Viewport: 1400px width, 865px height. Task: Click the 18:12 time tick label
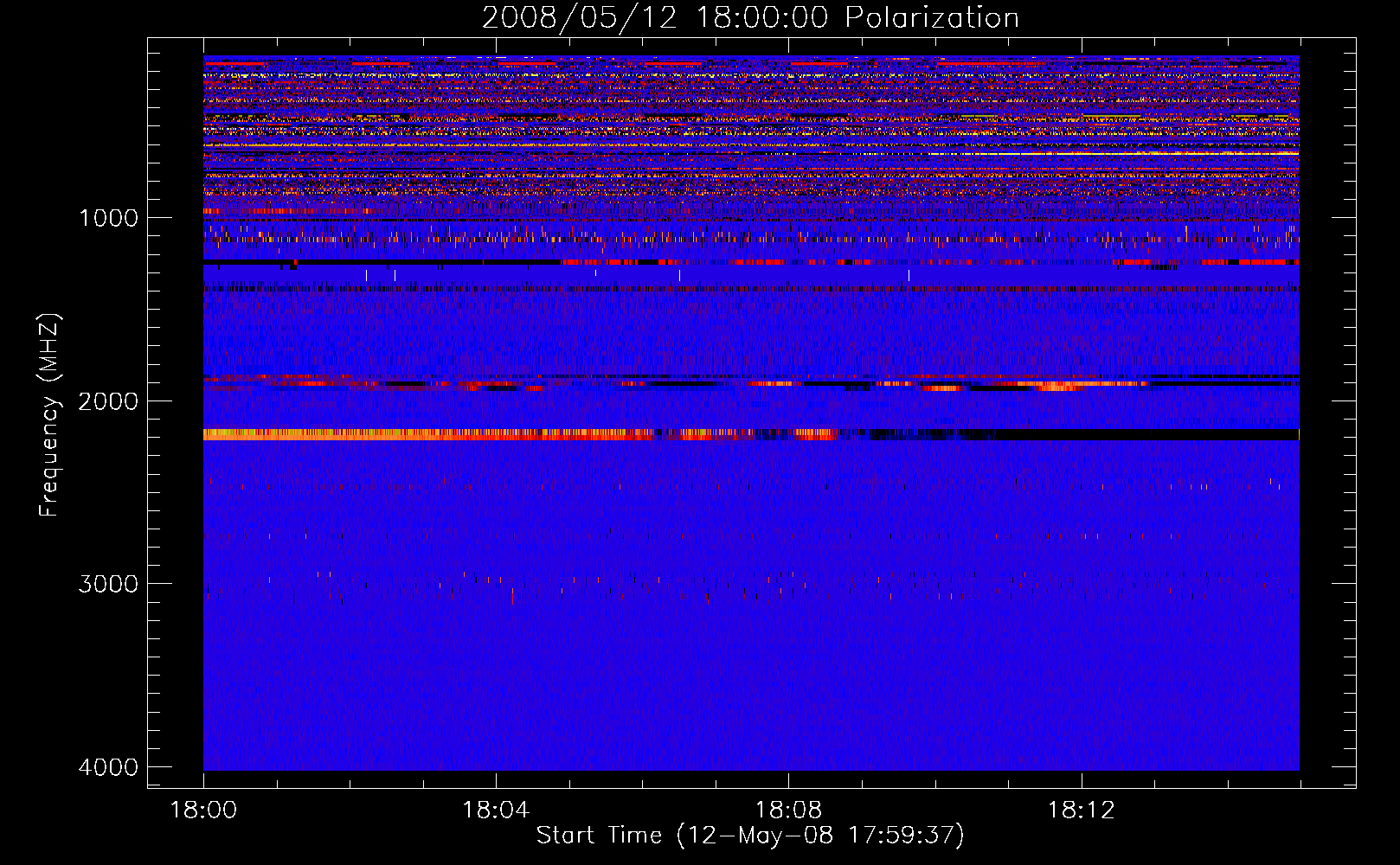click(1081, 811)
